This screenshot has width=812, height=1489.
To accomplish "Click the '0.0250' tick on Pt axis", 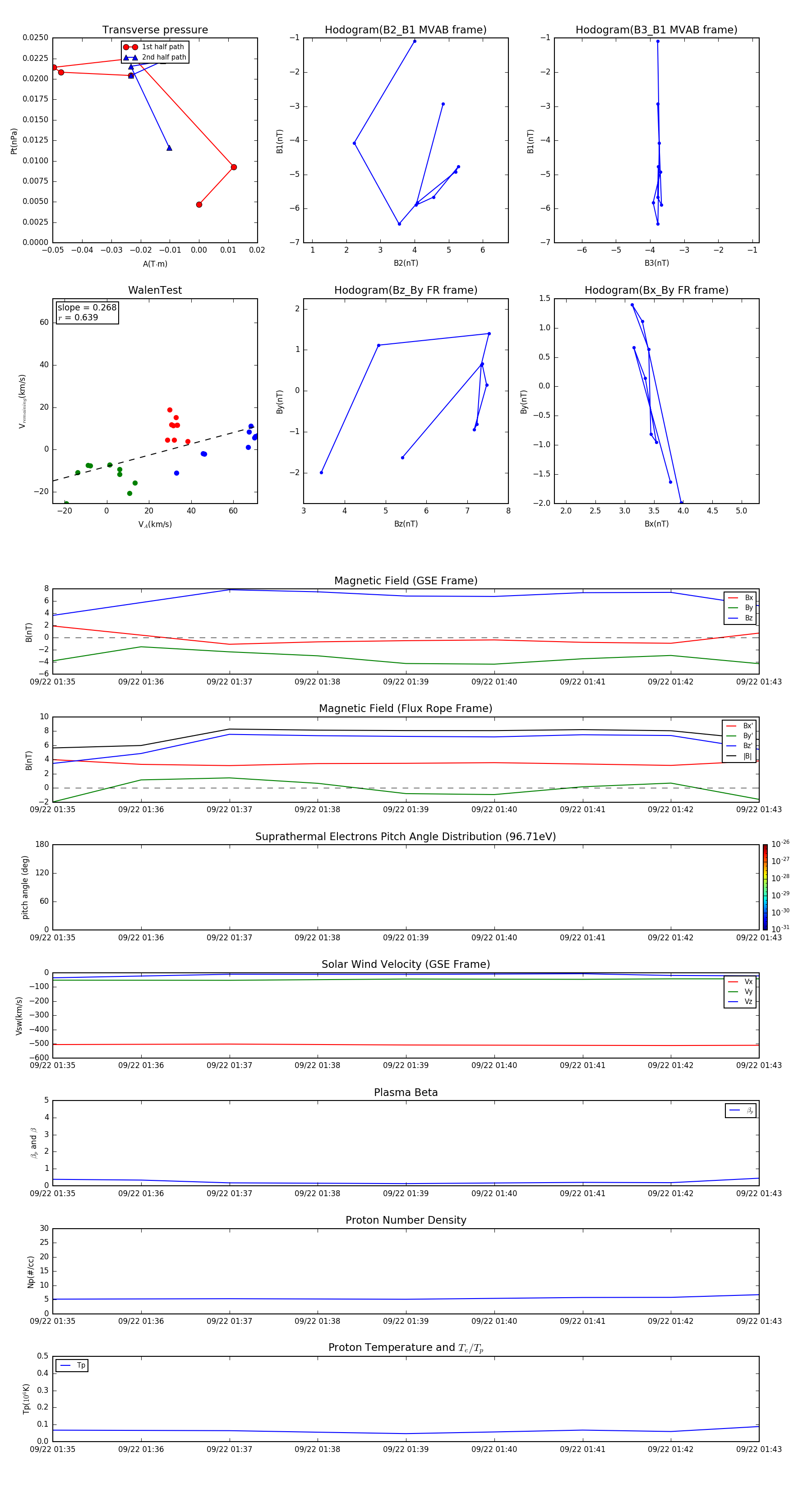I will 35,37.
